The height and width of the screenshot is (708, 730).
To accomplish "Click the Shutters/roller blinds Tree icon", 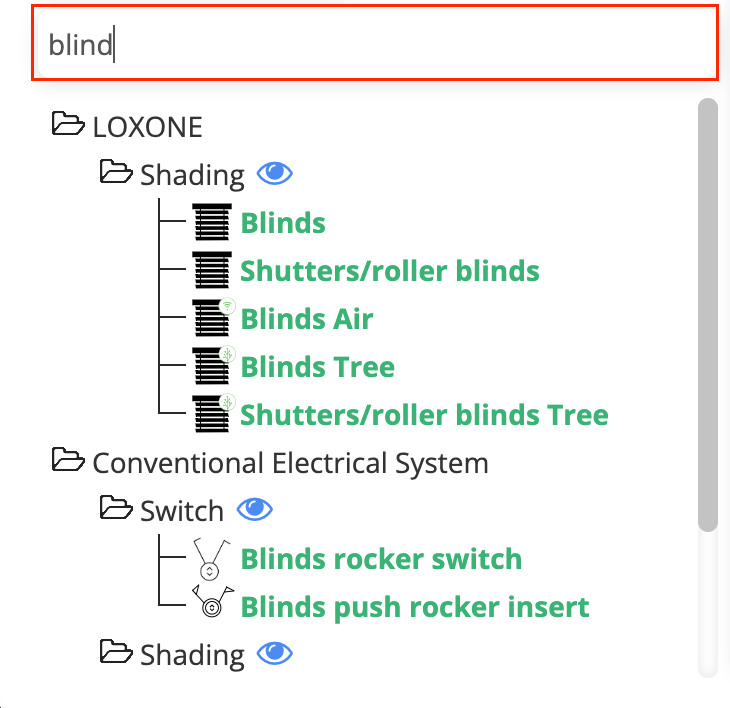I will (213, 414).
